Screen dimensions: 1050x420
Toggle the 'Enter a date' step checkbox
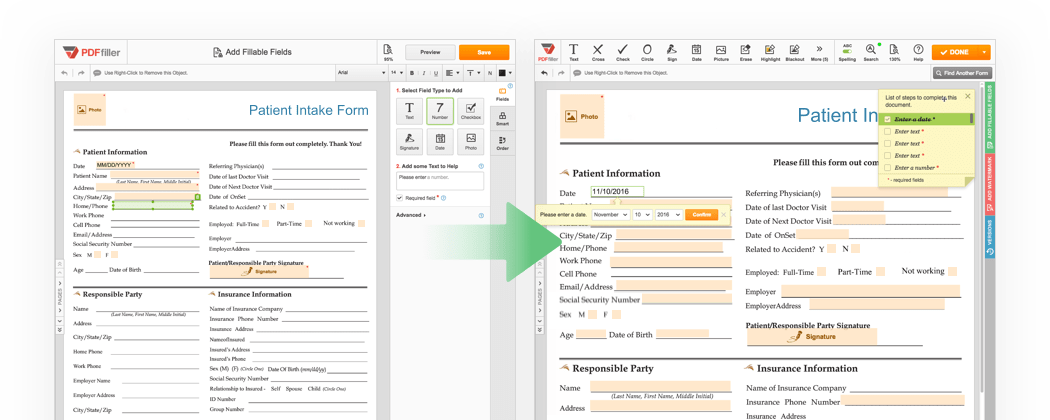coord(888,119)
